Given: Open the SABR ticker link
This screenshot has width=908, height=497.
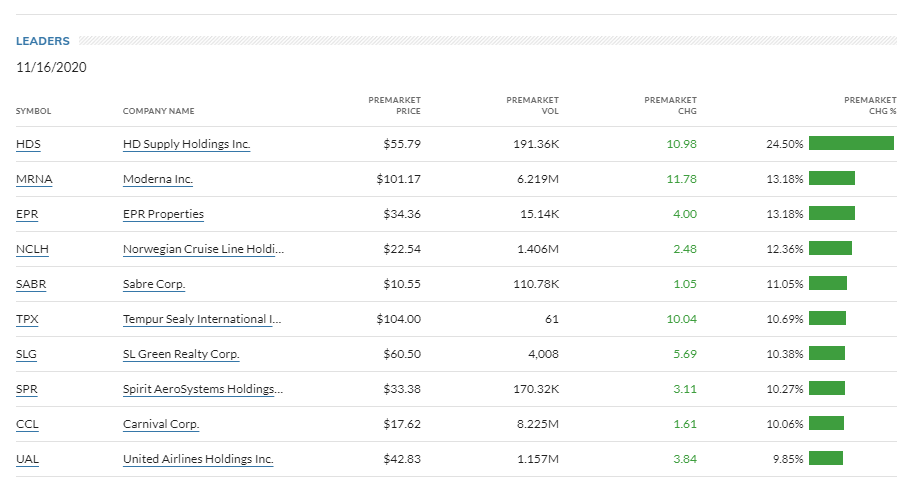Looking at the screenshot, I should (31, 284).
